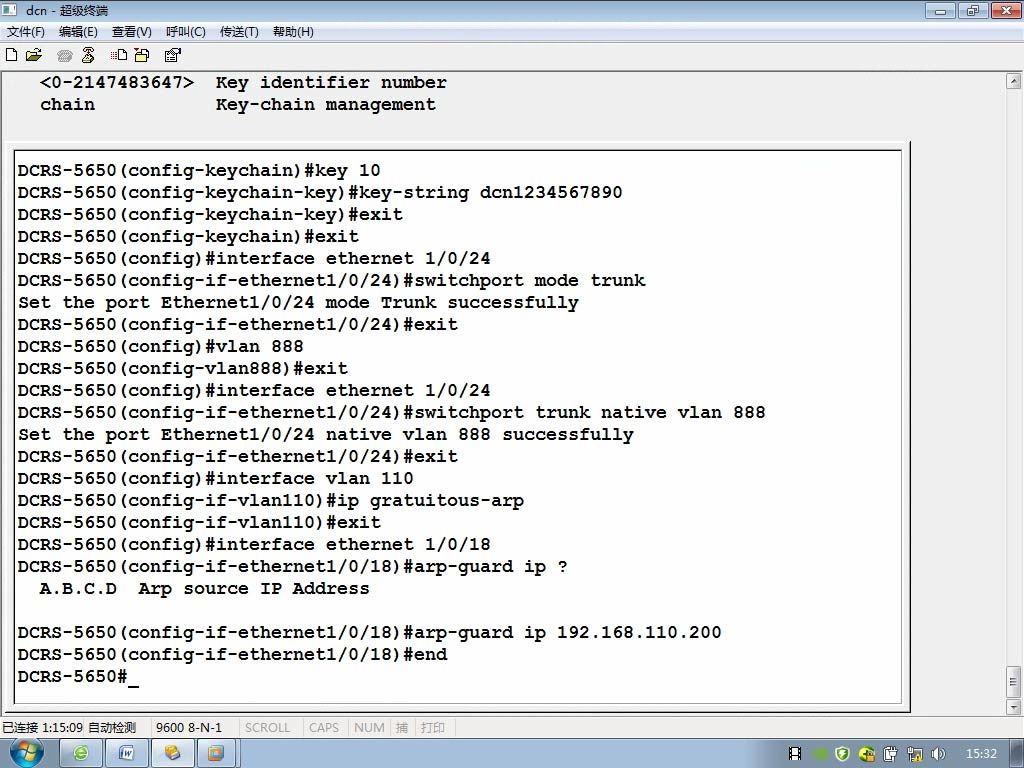
Task: Click the 'interface vlan 110' command line
Action: pyautogui.click(x=216, y=479)
